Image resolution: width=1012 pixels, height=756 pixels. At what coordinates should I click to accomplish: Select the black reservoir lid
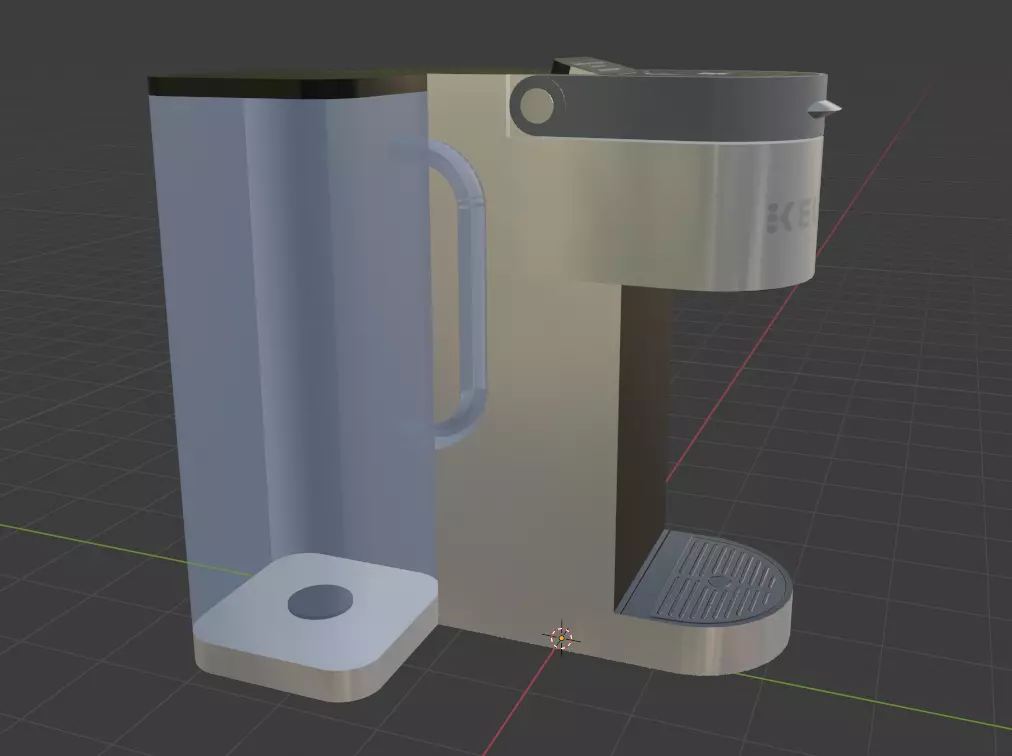(x=288, y=87)
